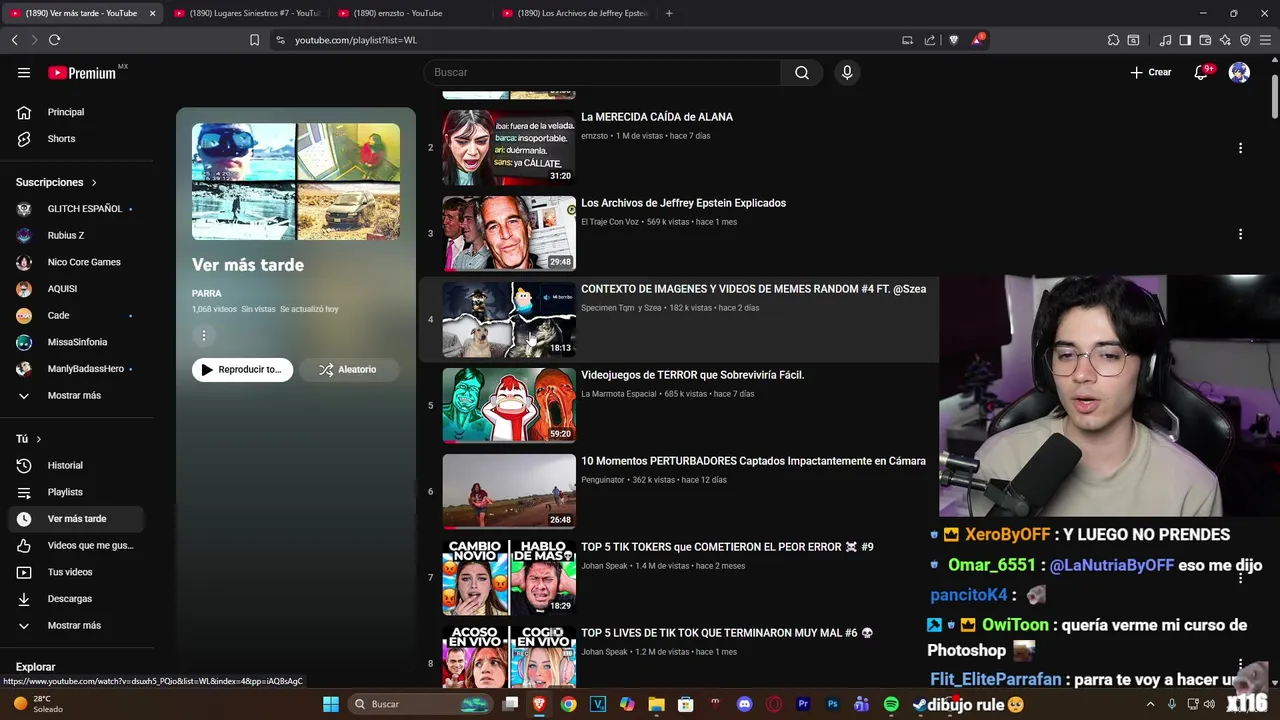Click TOP 5 TIK TOKERS video thumbnail
The width and height of the screenshot is (1280, 720).
509,578
